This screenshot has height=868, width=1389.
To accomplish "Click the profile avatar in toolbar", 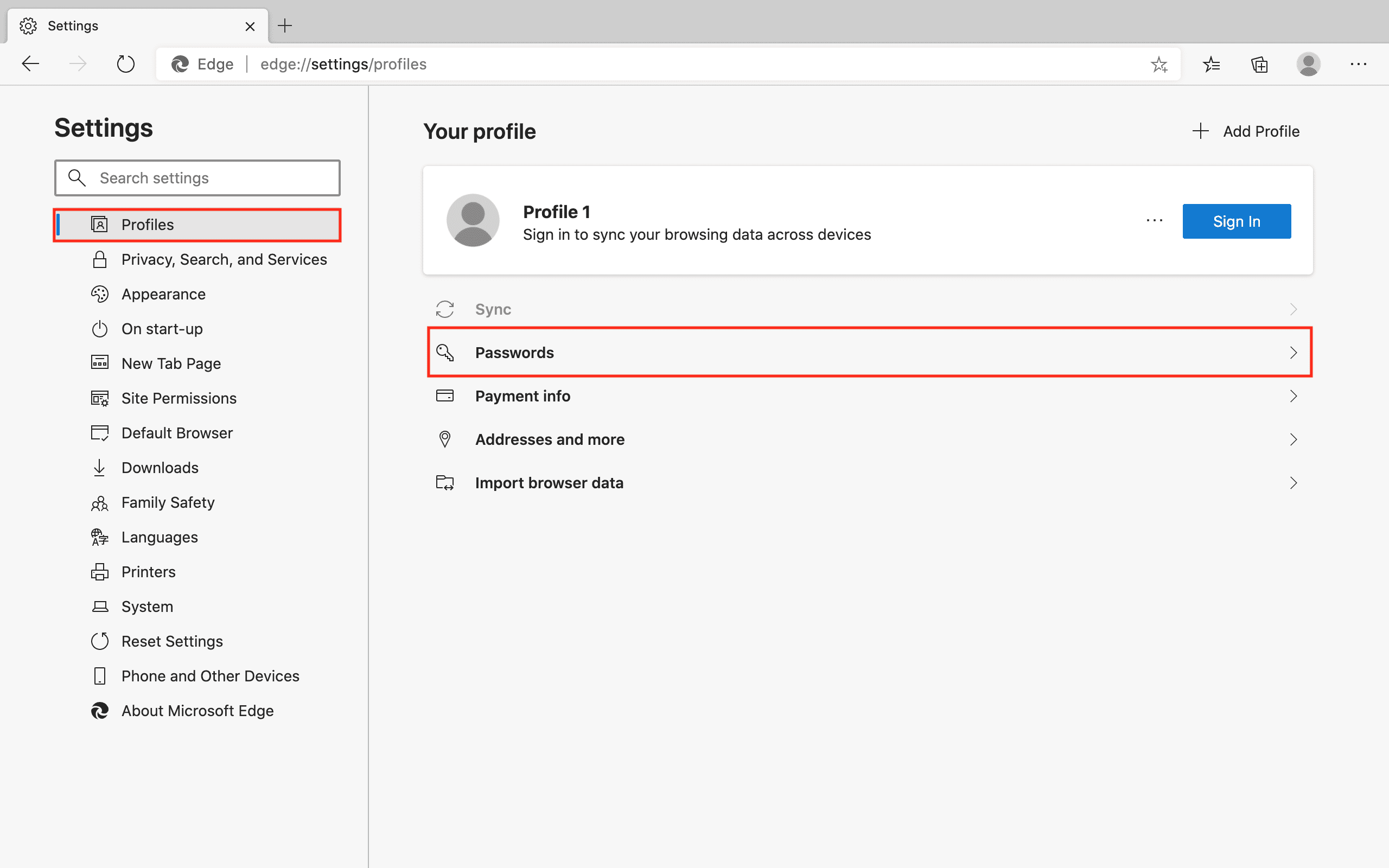I will coord(1308,65).
